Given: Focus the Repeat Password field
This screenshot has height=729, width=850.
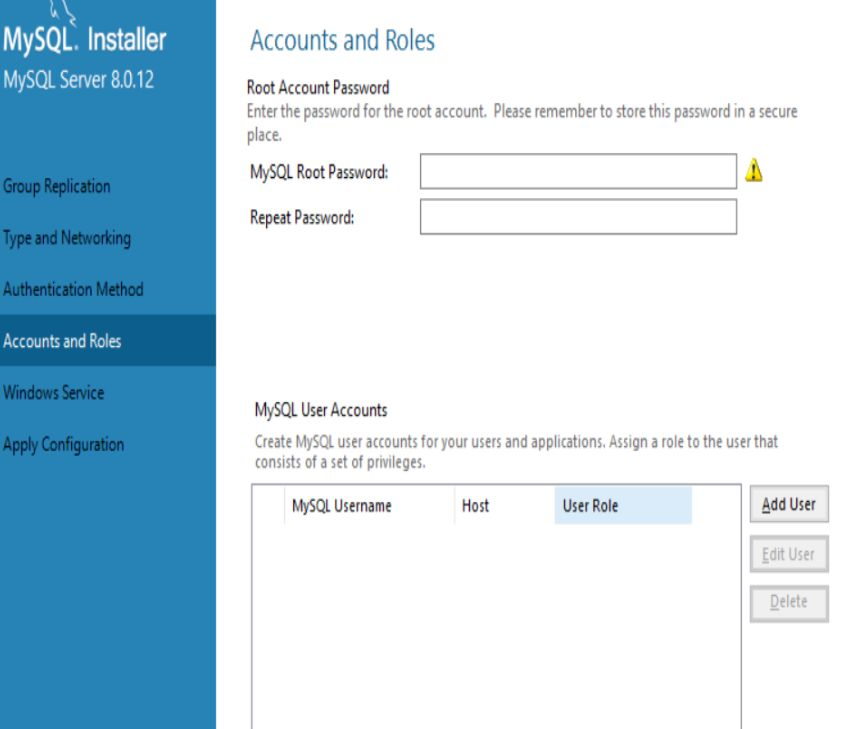Looking at the screenshot, I should [578, 217].
